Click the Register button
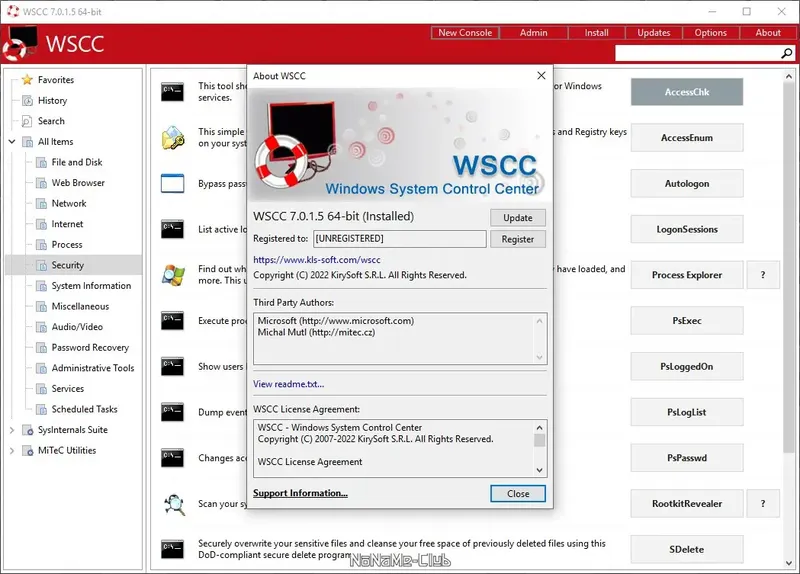 point(518,239)
